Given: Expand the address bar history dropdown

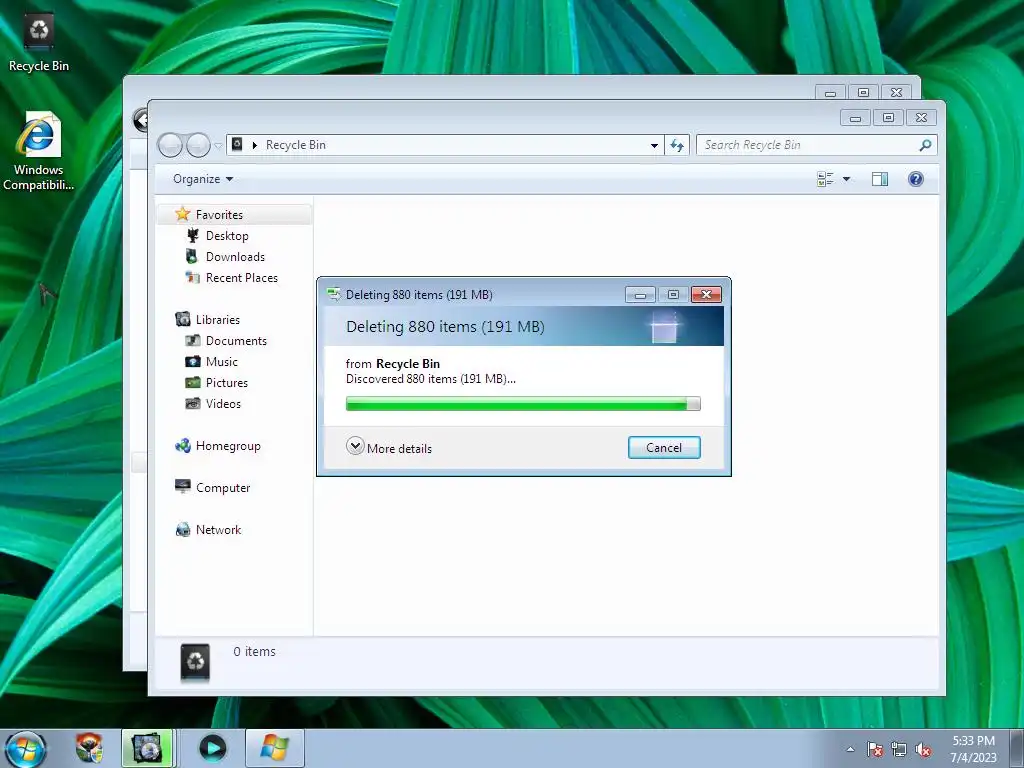Looking at the screenshot, I should 654,145.
